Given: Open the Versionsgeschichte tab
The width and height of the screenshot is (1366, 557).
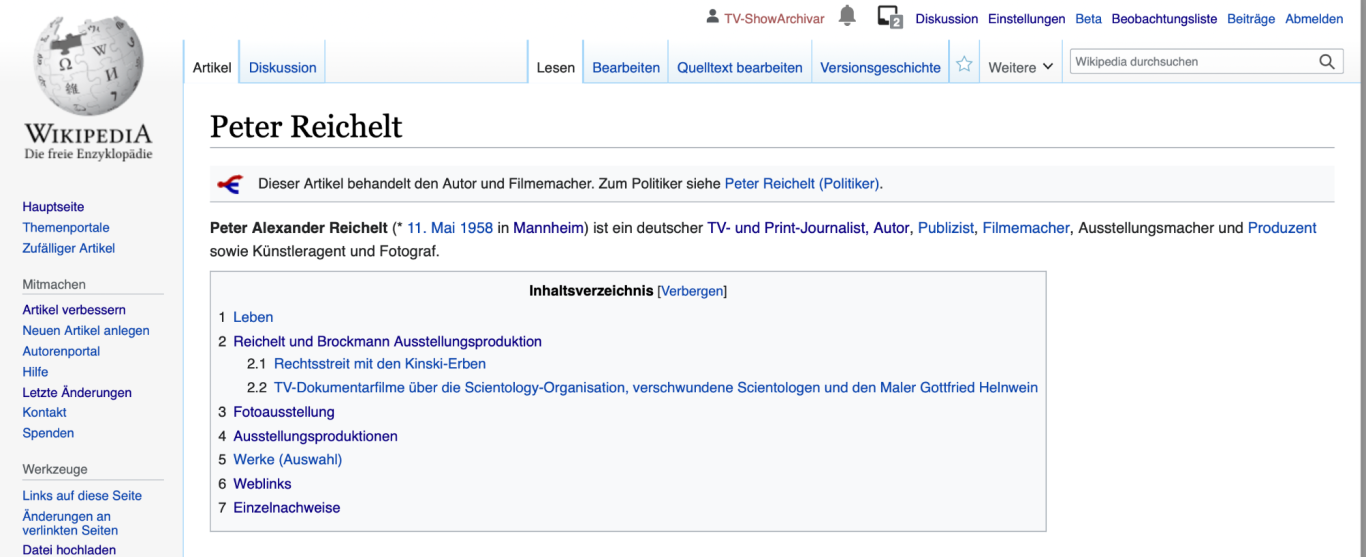Looking at the screenshot, I should 880,68.
